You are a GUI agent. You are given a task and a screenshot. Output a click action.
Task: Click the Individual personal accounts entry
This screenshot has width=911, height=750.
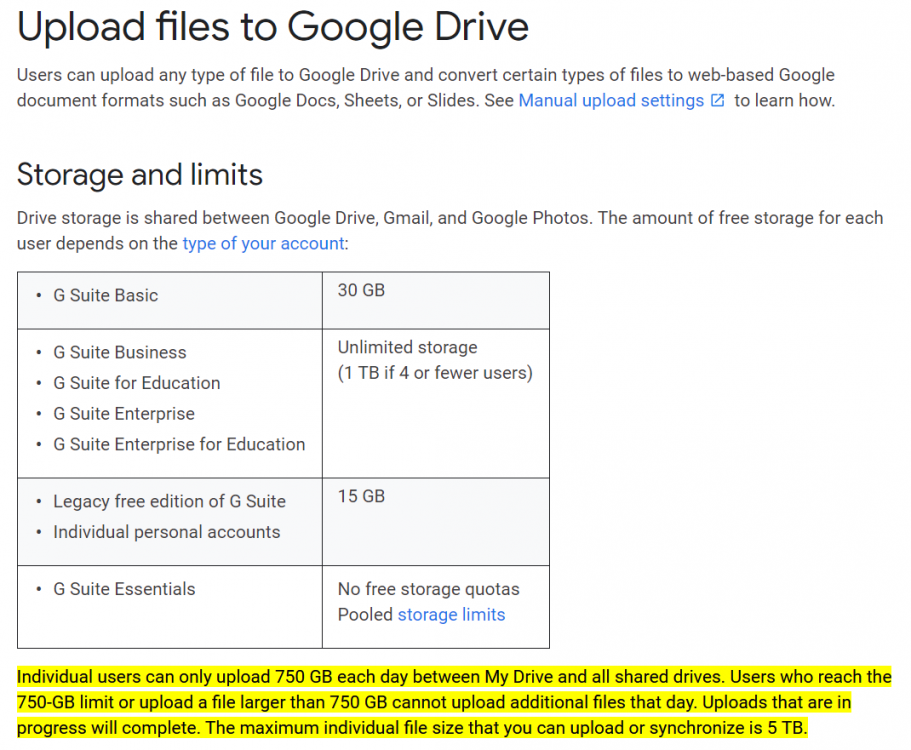(x=166, y=532)
